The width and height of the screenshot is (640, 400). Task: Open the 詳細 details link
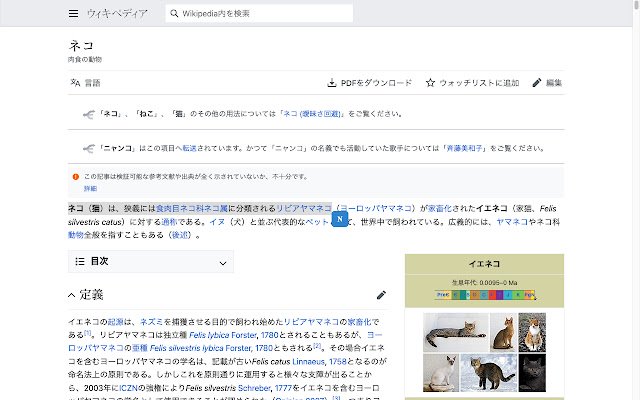[90, 189]
